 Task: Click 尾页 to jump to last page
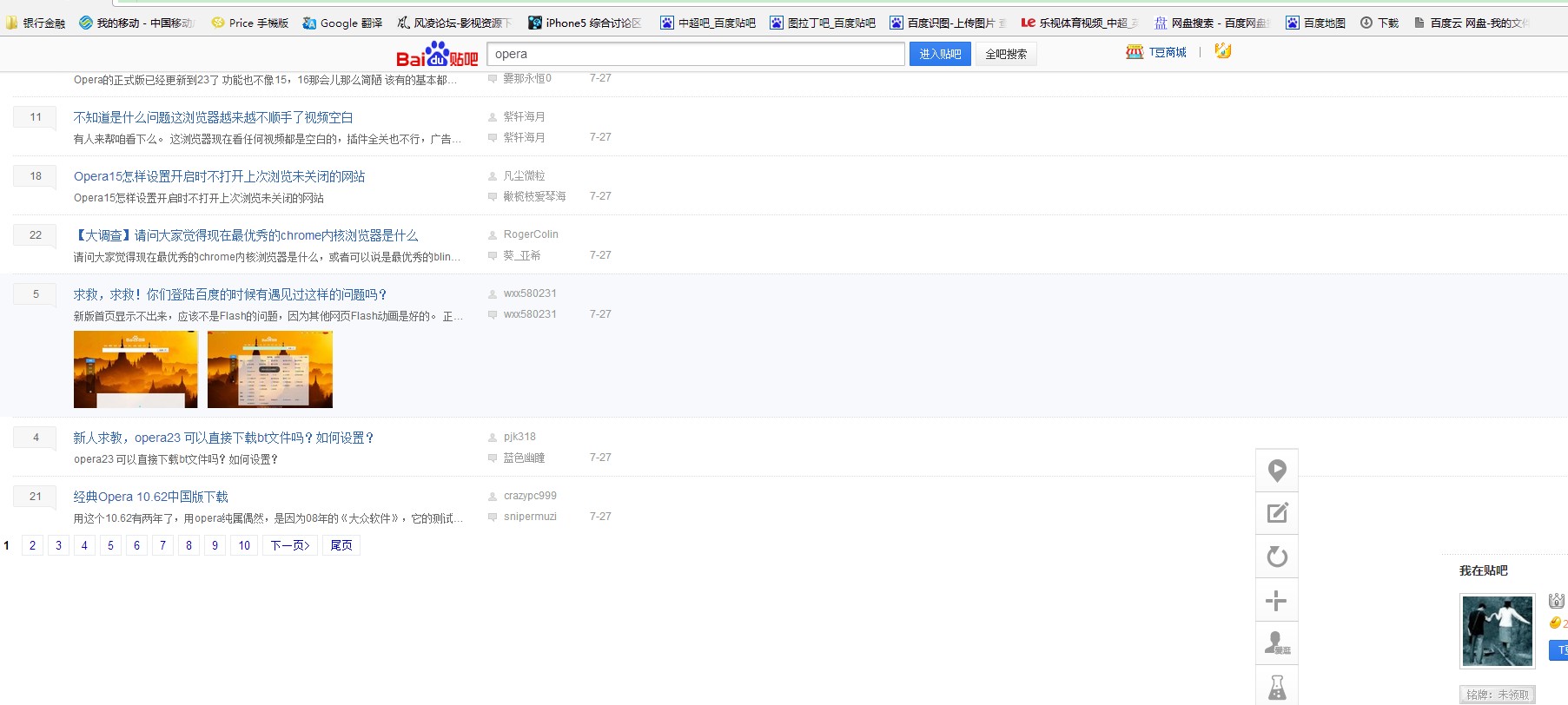click(x=341, y=545)
